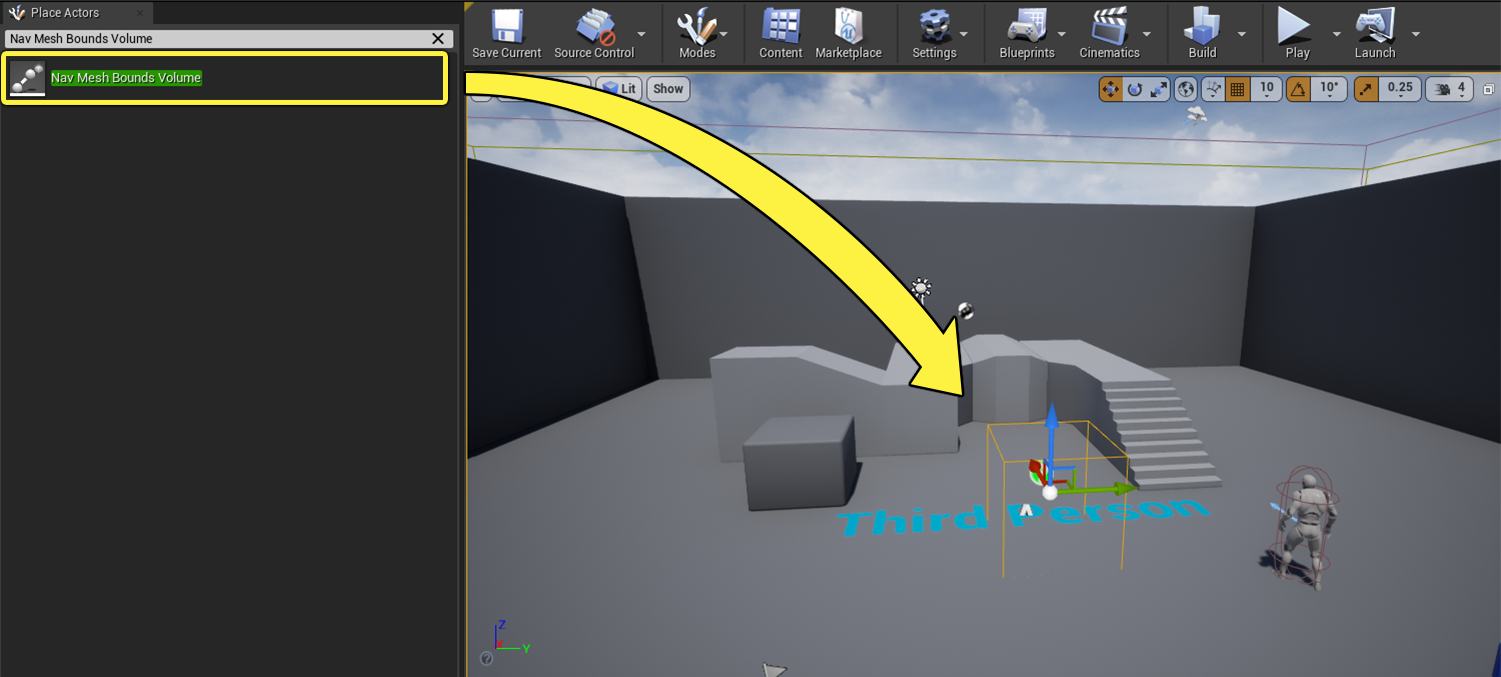Image resolution: width=1501 pixels, height=677 pixels.
Task: Select the Save Current icon
Action: (506, 30)
